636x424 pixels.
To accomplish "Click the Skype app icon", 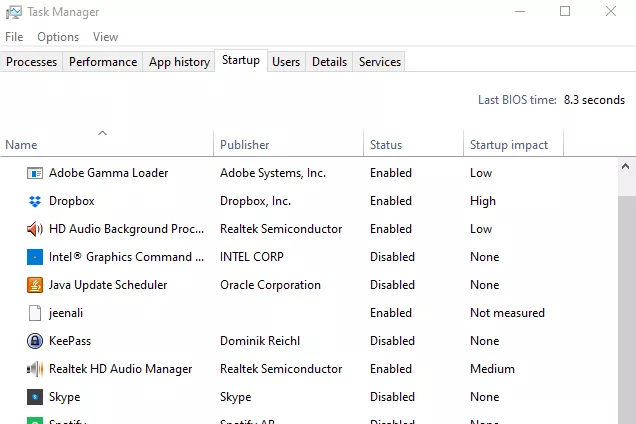I will tap(35, 397).
